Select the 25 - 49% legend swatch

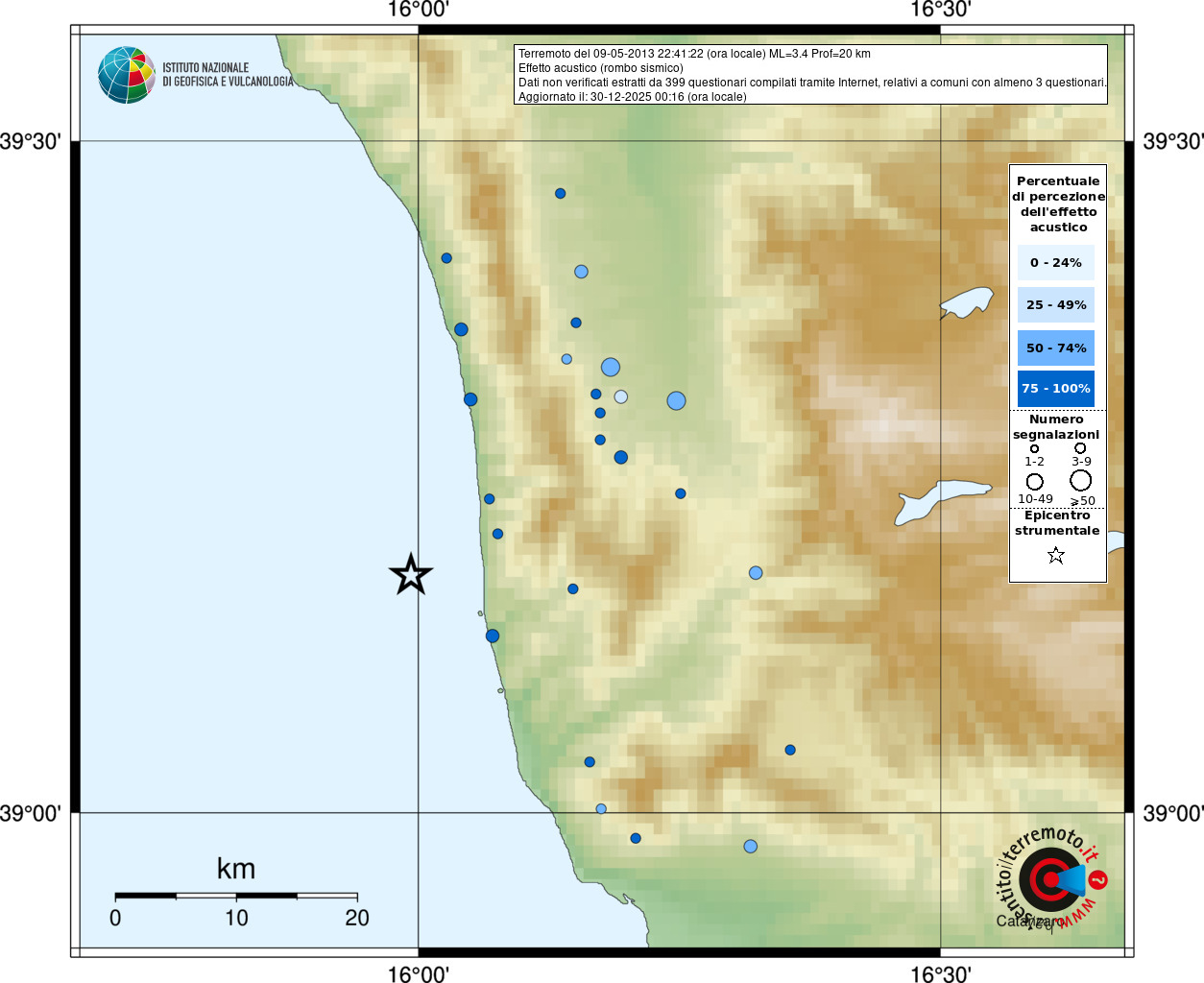1055,305
